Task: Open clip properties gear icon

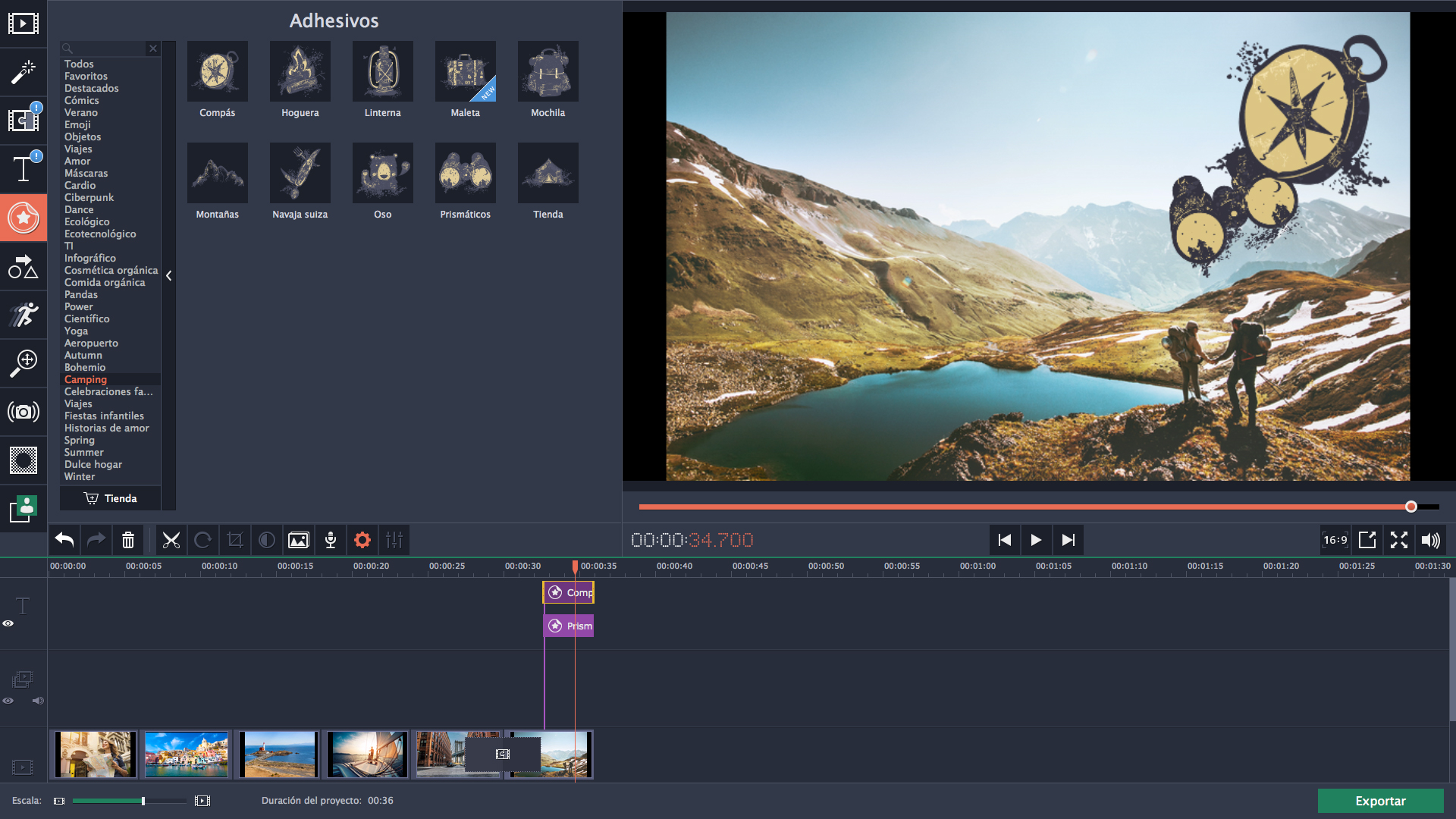Action: click(362, 540)
